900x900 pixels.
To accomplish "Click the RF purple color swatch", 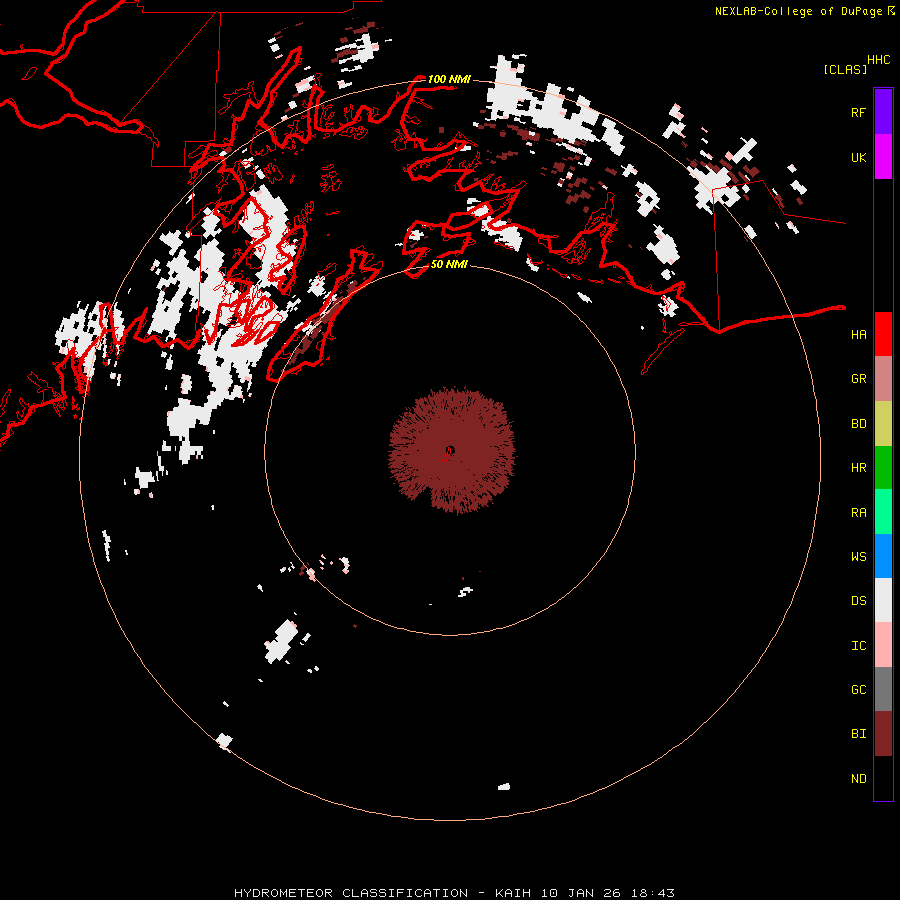I will coord(883,112).
